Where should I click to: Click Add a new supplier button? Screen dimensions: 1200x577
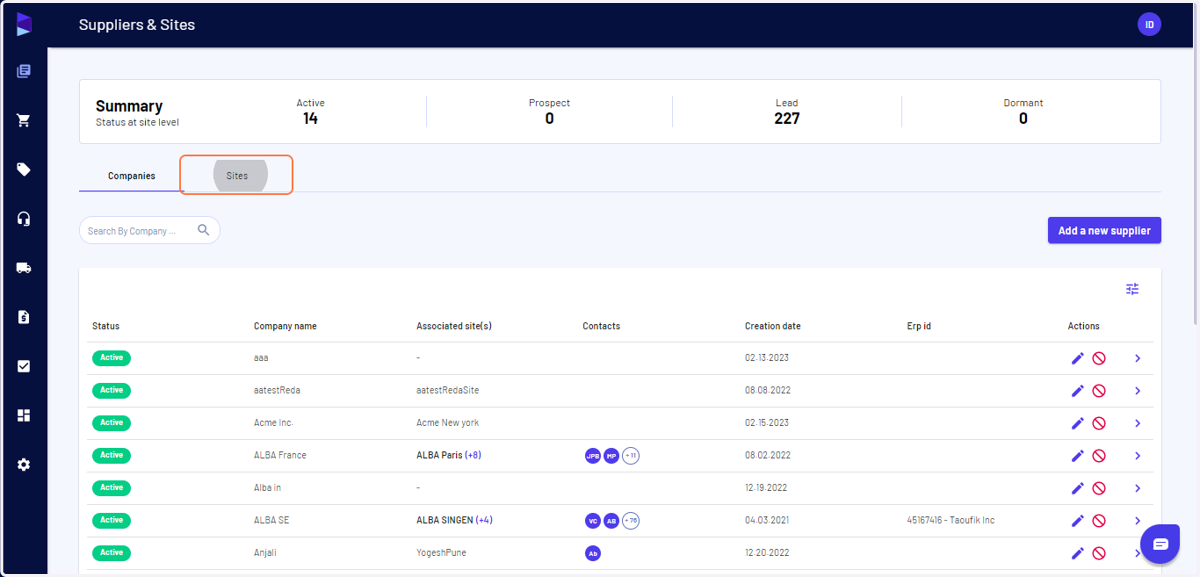point(1104,230)
